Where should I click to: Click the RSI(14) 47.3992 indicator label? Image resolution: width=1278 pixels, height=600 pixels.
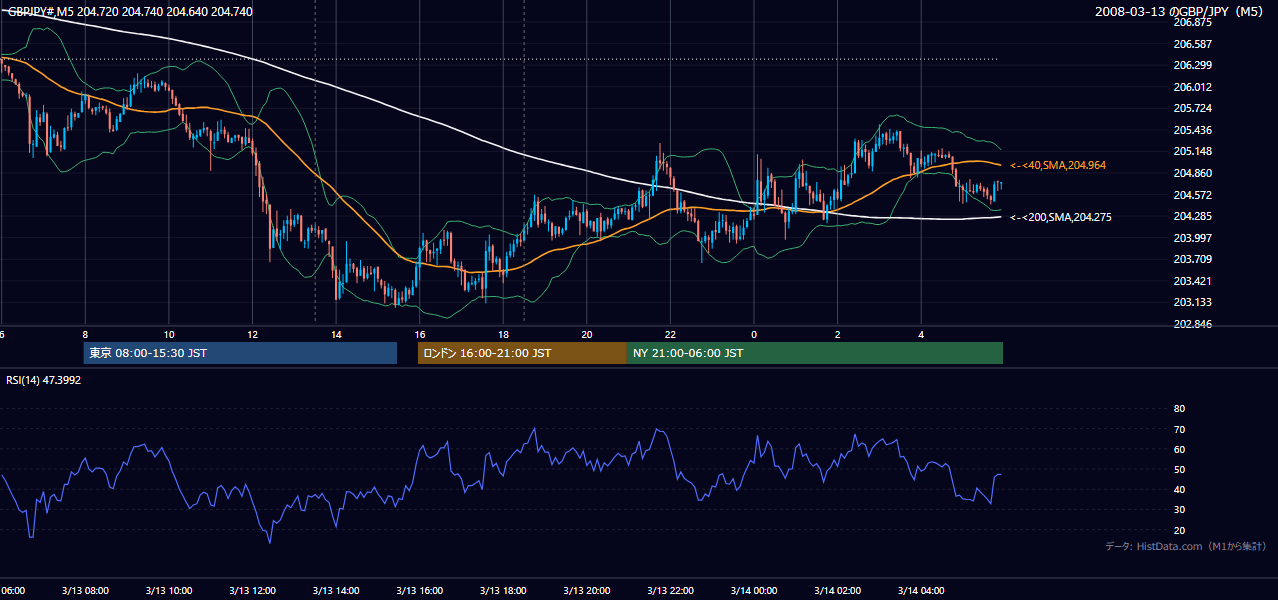[x=43, y=380]
